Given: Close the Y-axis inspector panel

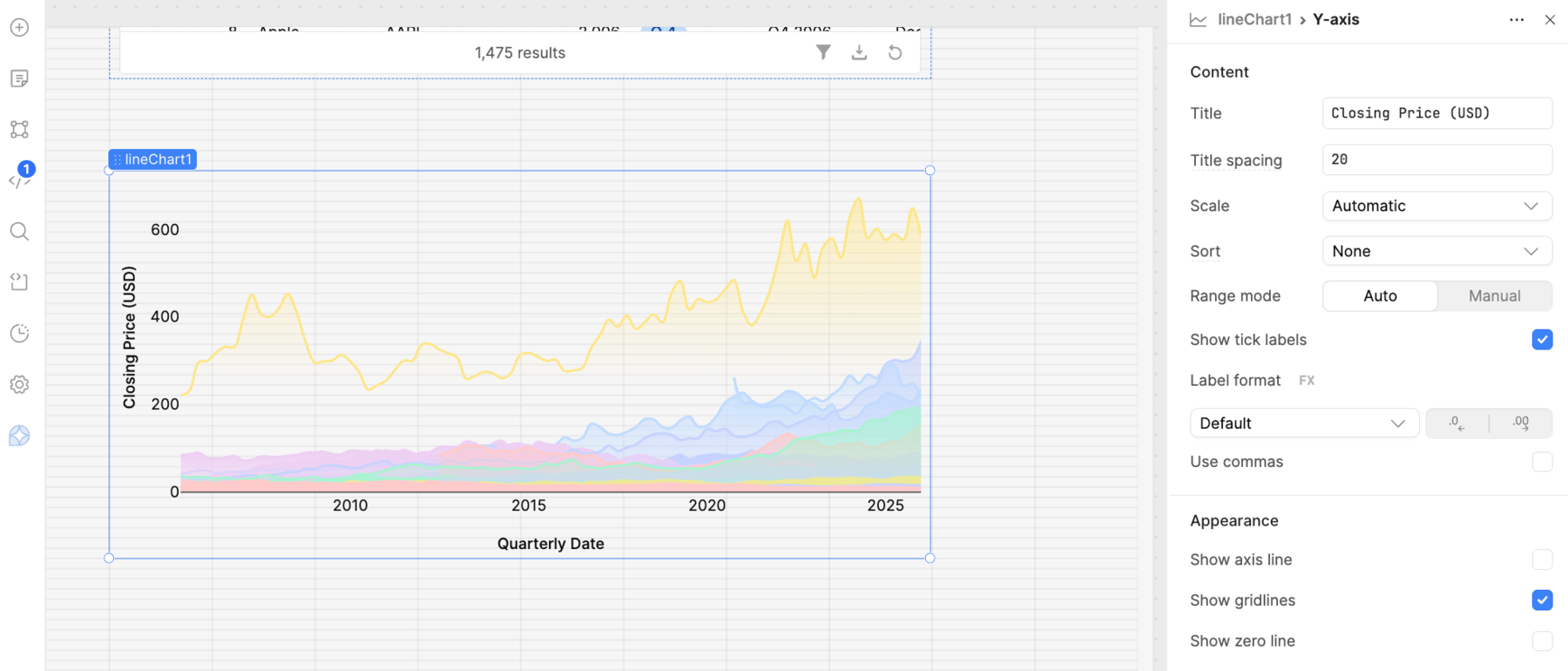Looking at the screenshot, I should pyautogui.click(x=1550, y=19).
